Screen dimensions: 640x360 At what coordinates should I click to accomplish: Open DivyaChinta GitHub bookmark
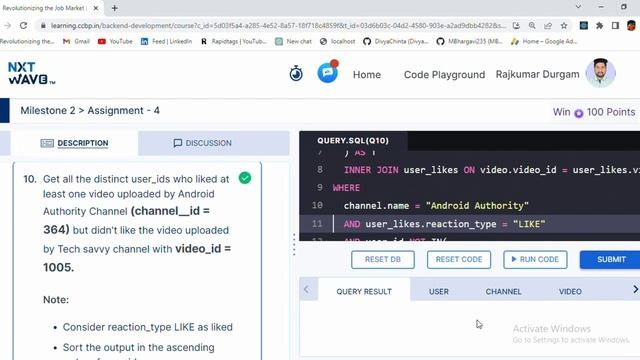click(396, 41)
